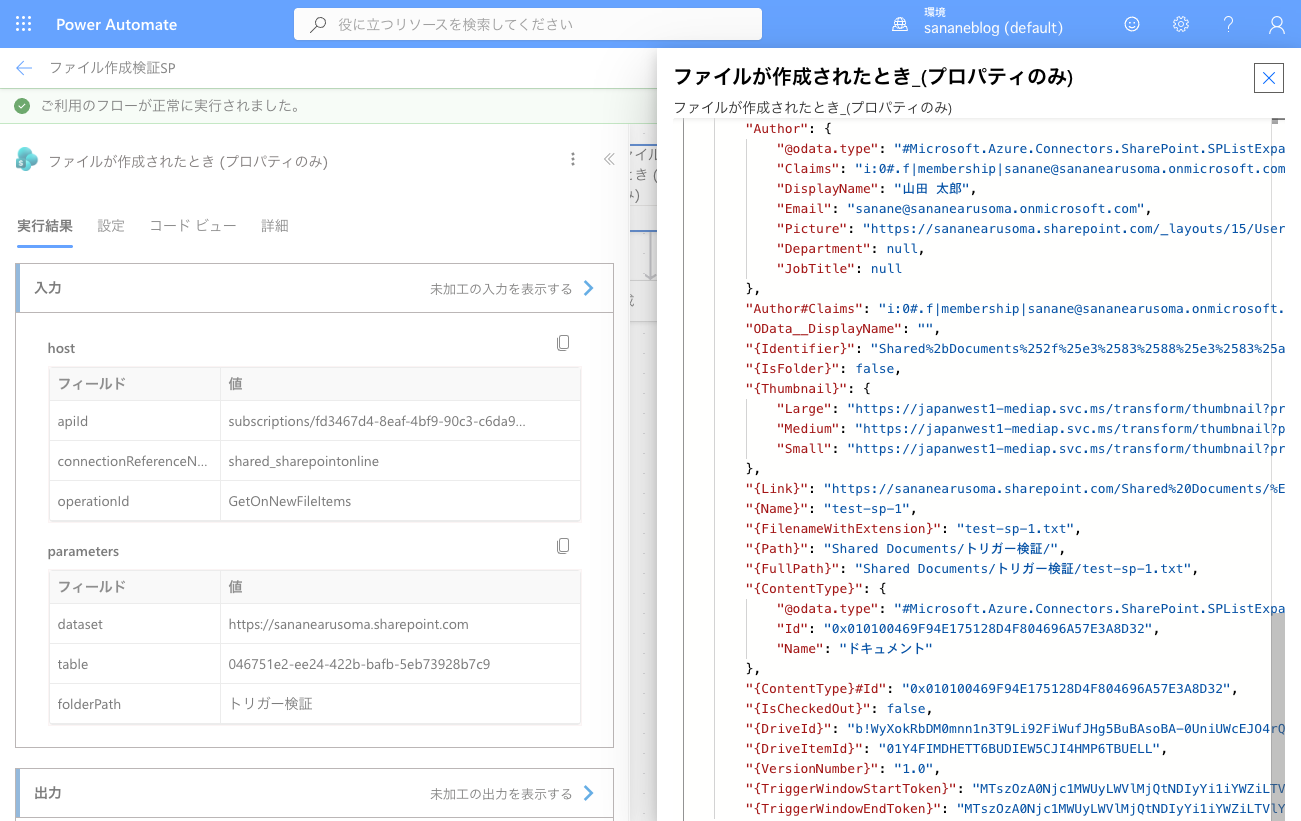Collapse the left panel with double chevron

click(x=608, y=159)
